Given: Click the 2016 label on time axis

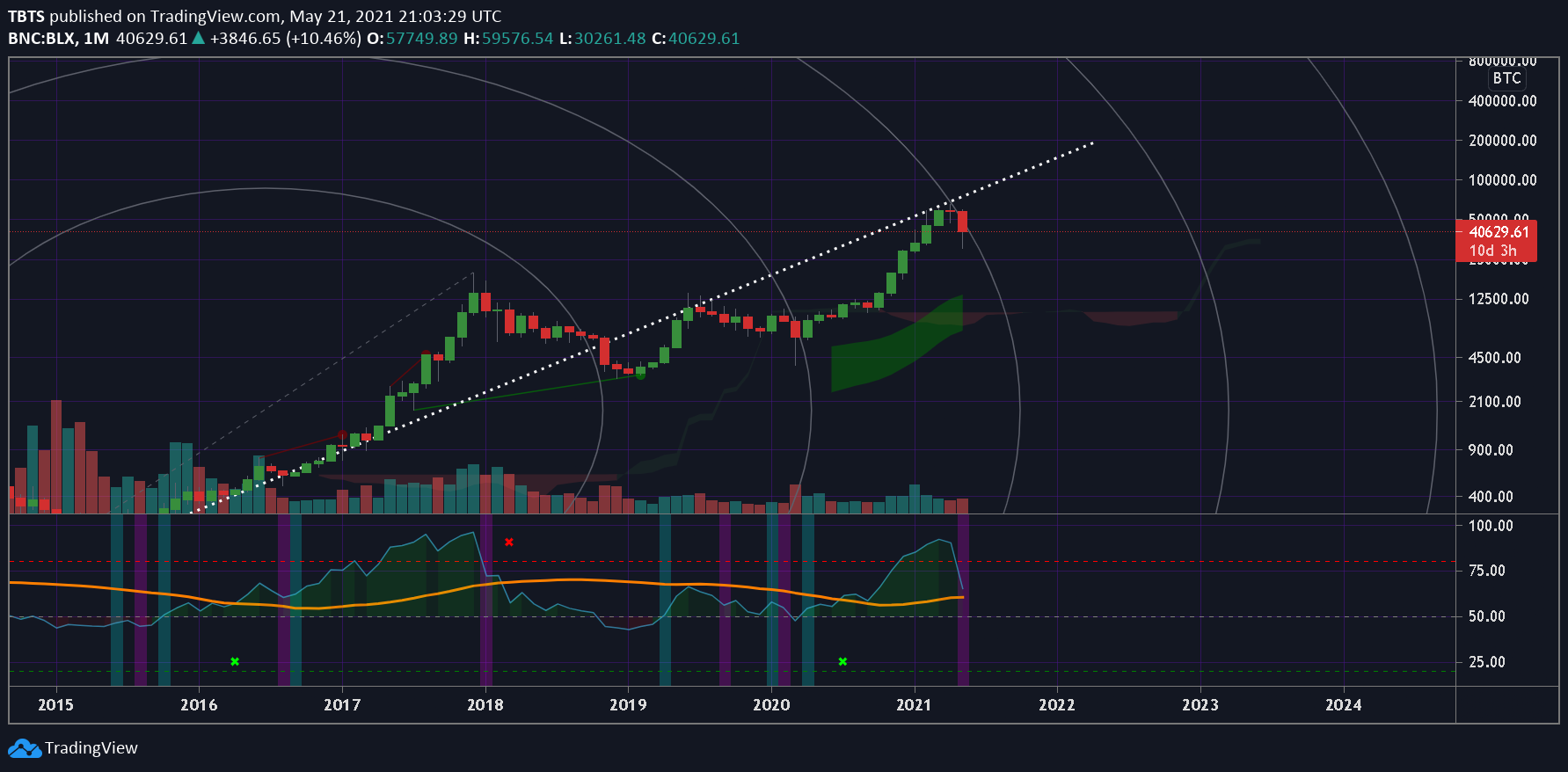Looking at the screenshot, I should 199,705.
